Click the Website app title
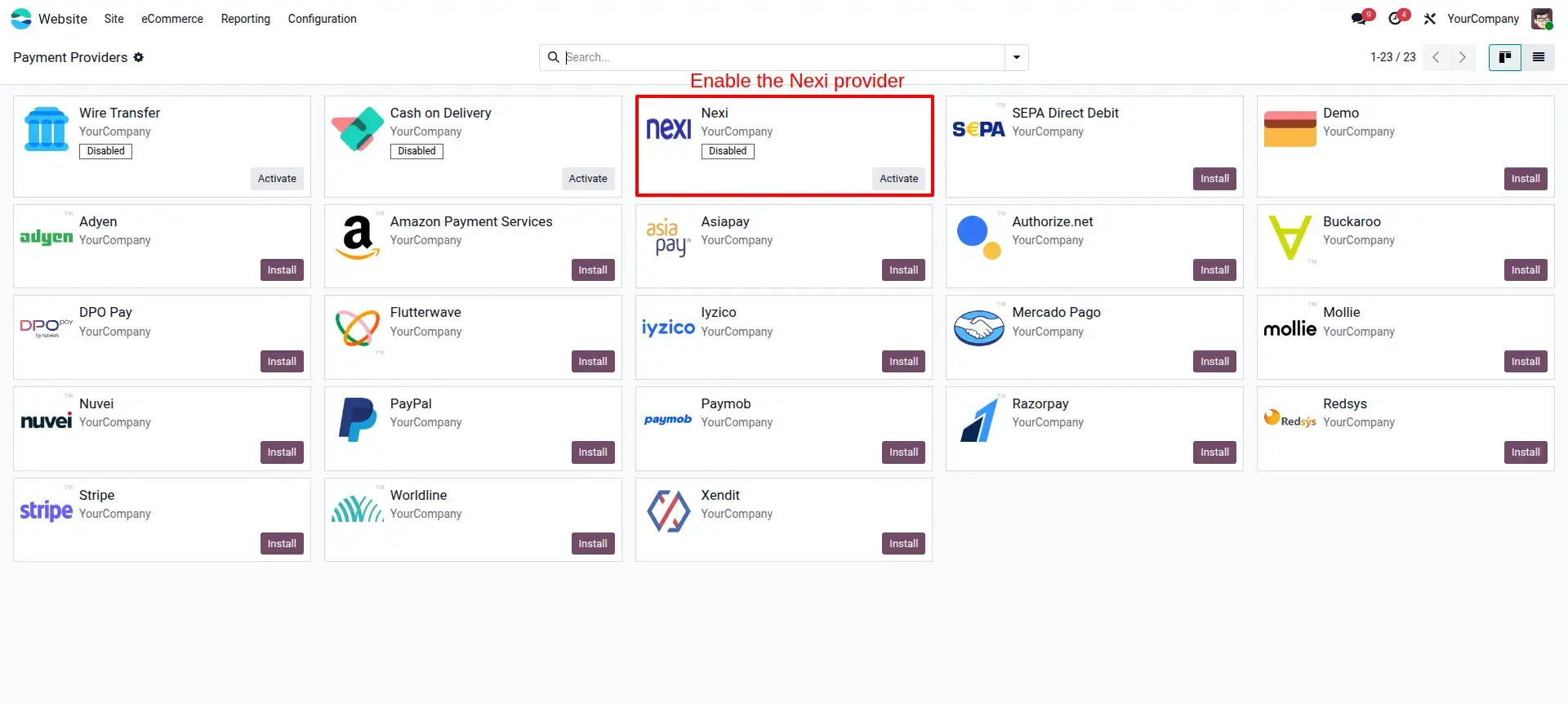Screen dimensions: 1568x704 click(x=63, y=19)
